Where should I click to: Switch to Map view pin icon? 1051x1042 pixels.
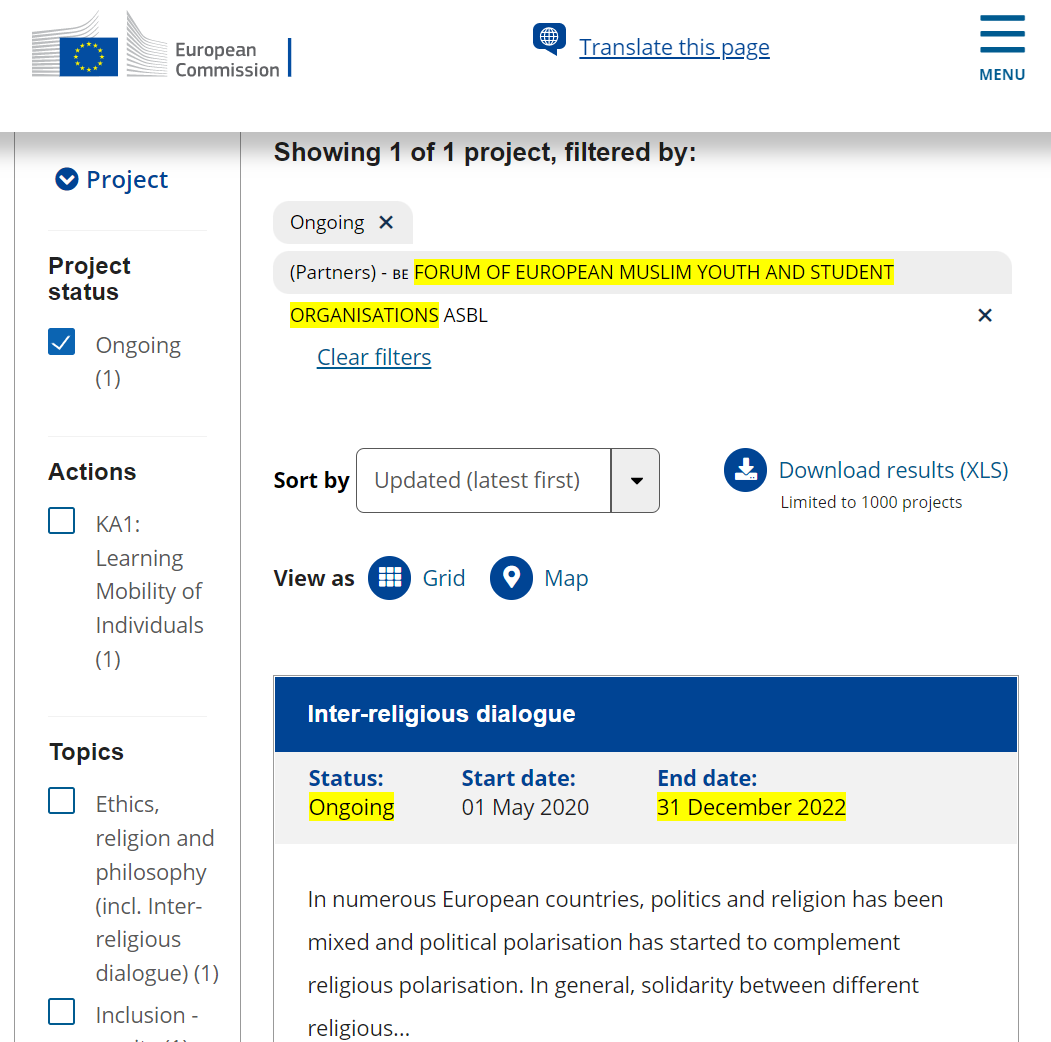pos(511,578)
